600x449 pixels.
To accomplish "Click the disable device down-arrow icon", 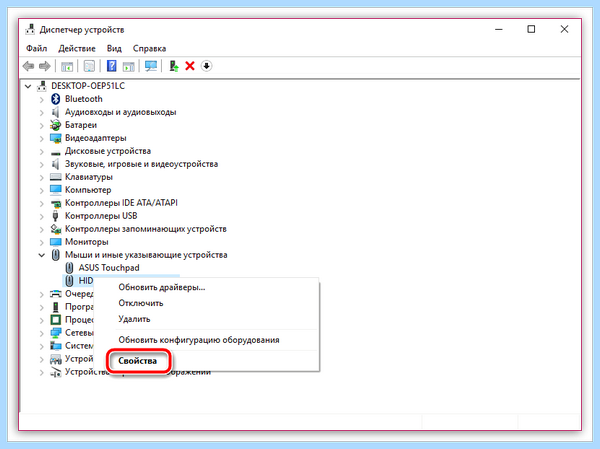I will (x=206, y=66).
